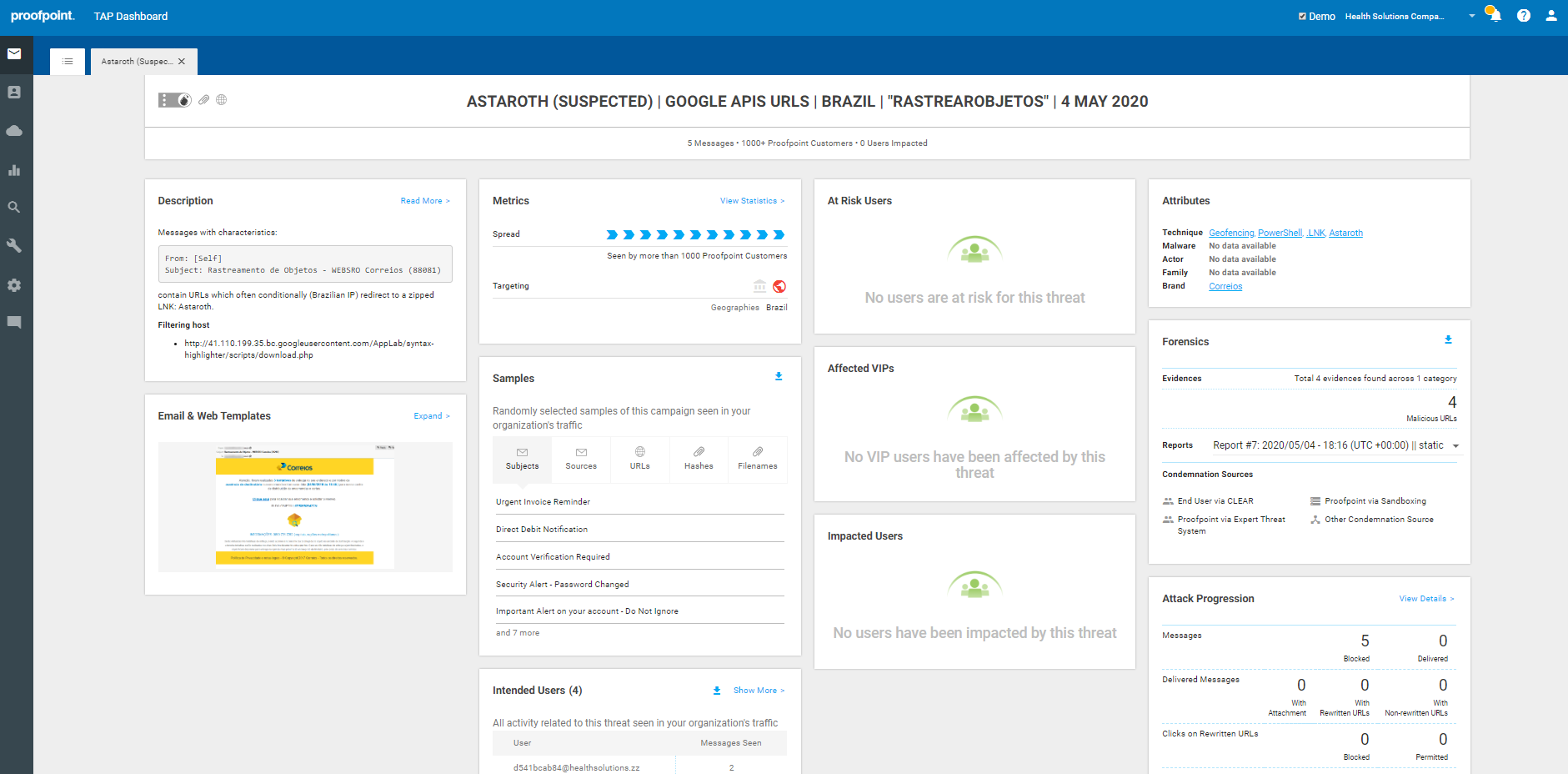Open the threat list tab
Image resolution: width=1568 pixels, height=774 pixels.
click(68, 62)
